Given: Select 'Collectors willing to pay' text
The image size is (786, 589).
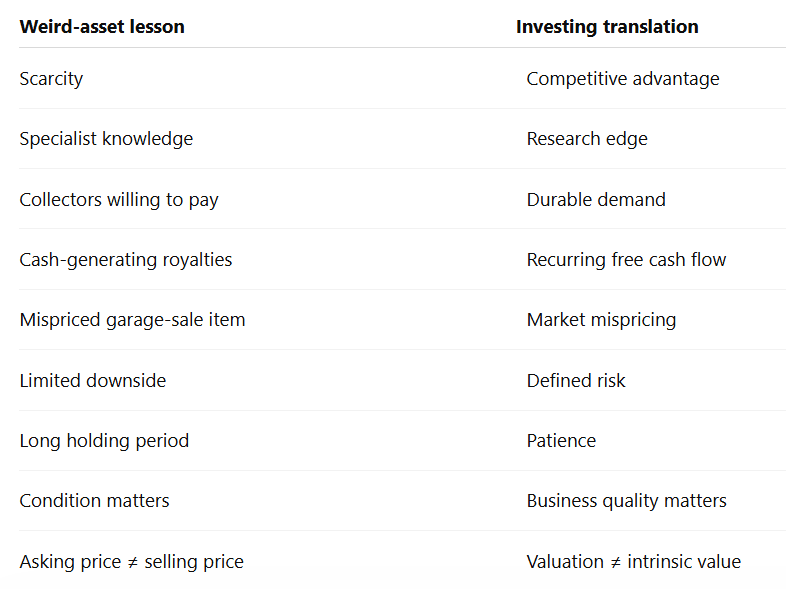Looking at the screenshot, I should tap(119, 200).
